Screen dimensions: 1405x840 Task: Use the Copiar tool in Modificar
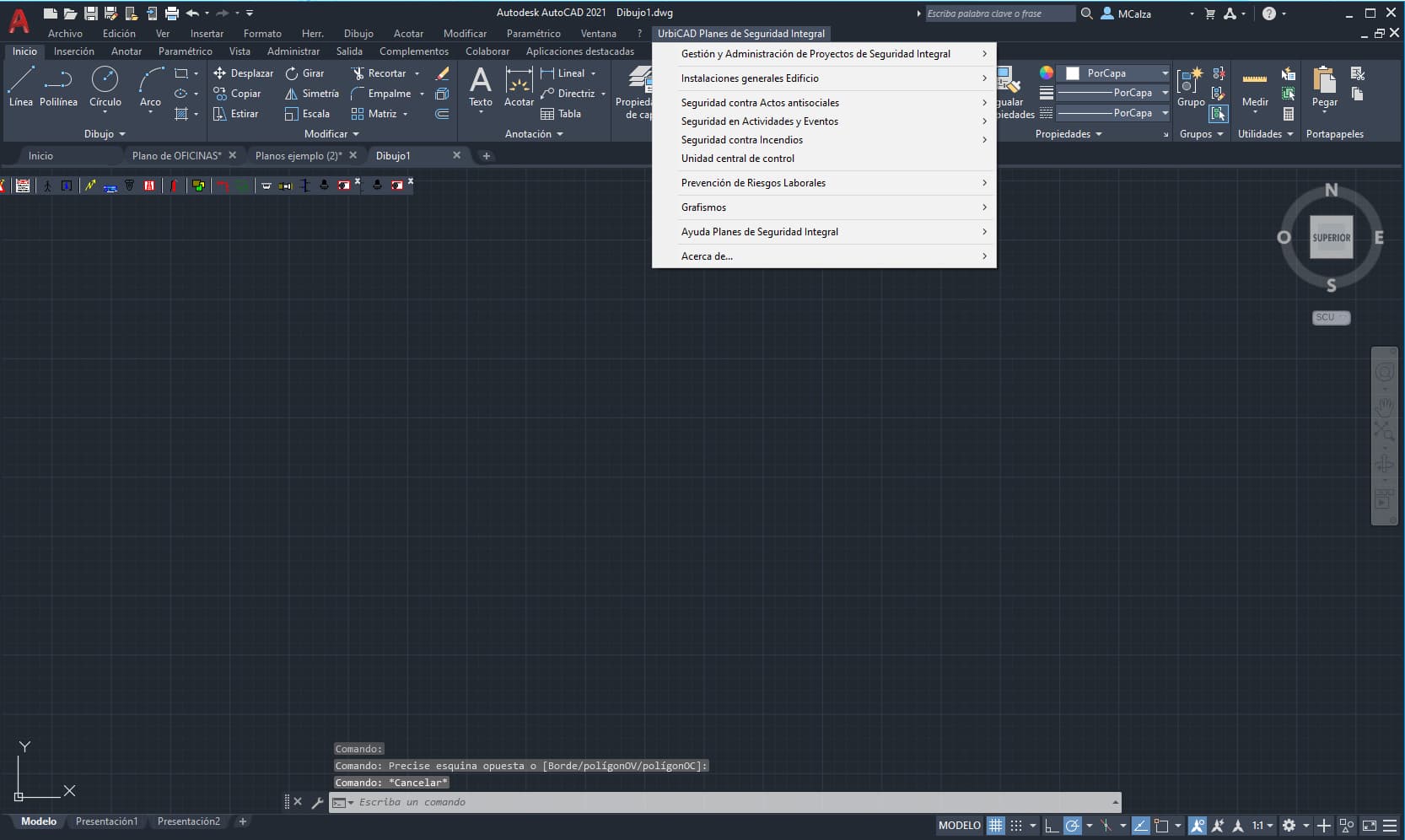pyautogui.click(x=237, y=94)
